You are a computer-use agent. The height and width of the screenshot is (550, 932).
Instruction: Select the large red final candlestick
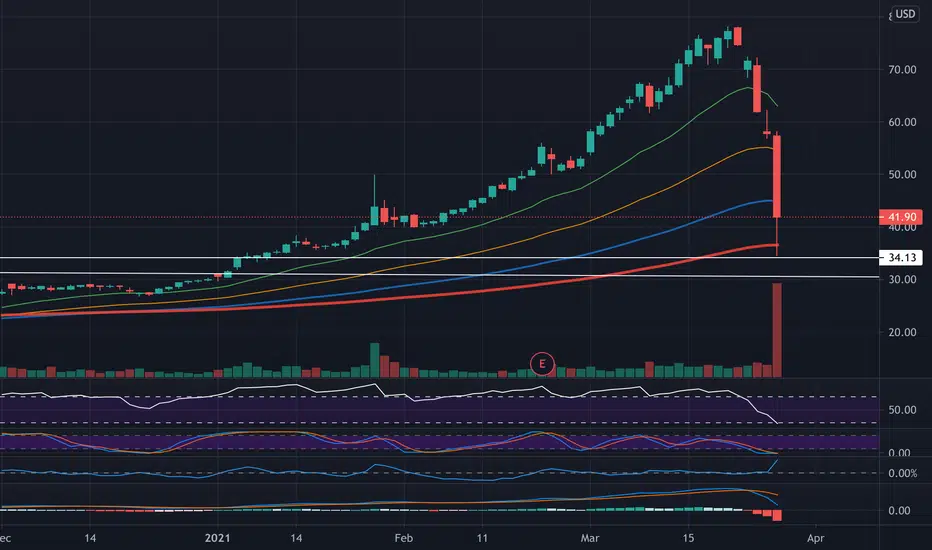pos(777,177)
